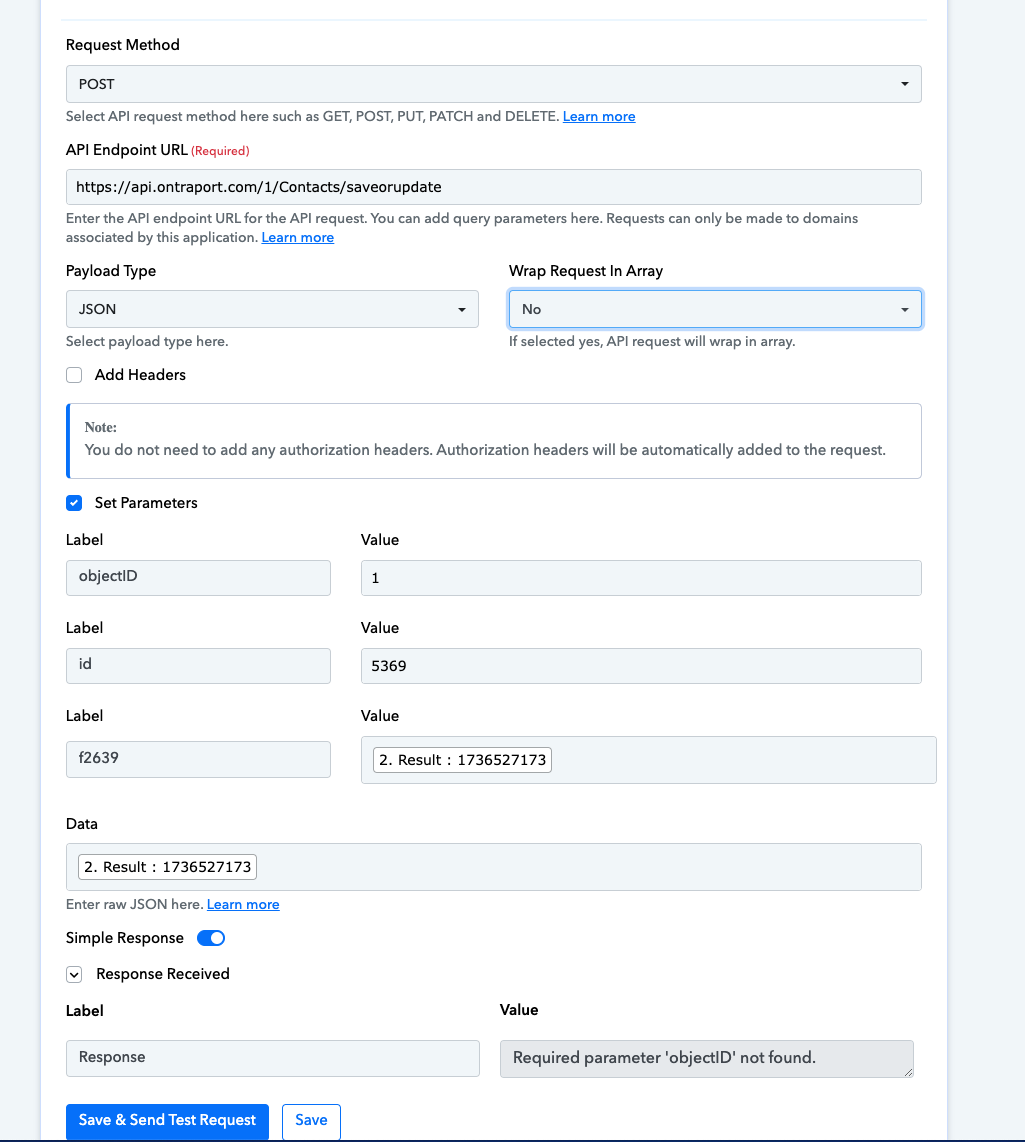
Task: Edit the value field containing 5369
Action: [x=641, y=666]
